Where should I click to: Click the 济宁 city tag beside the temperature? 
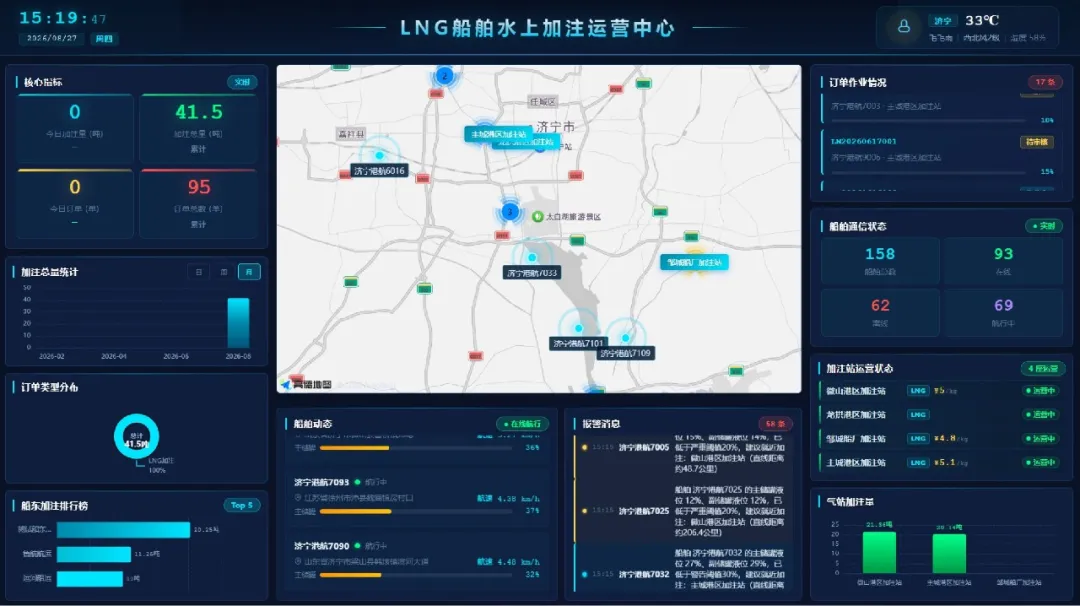click(943, 21)
